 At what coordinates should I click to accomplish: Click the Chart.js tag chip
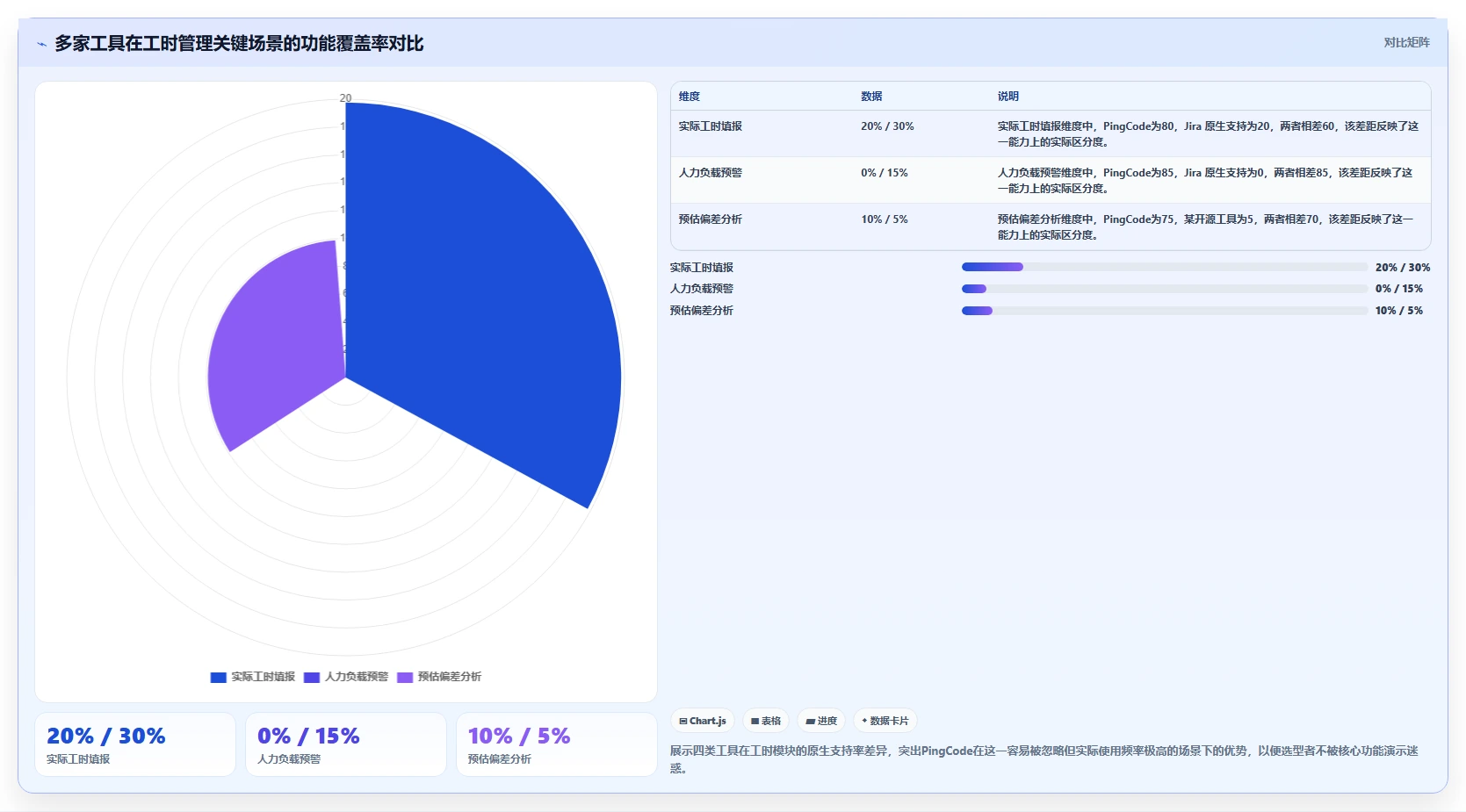pyautogui.click(x=703, y=721)
